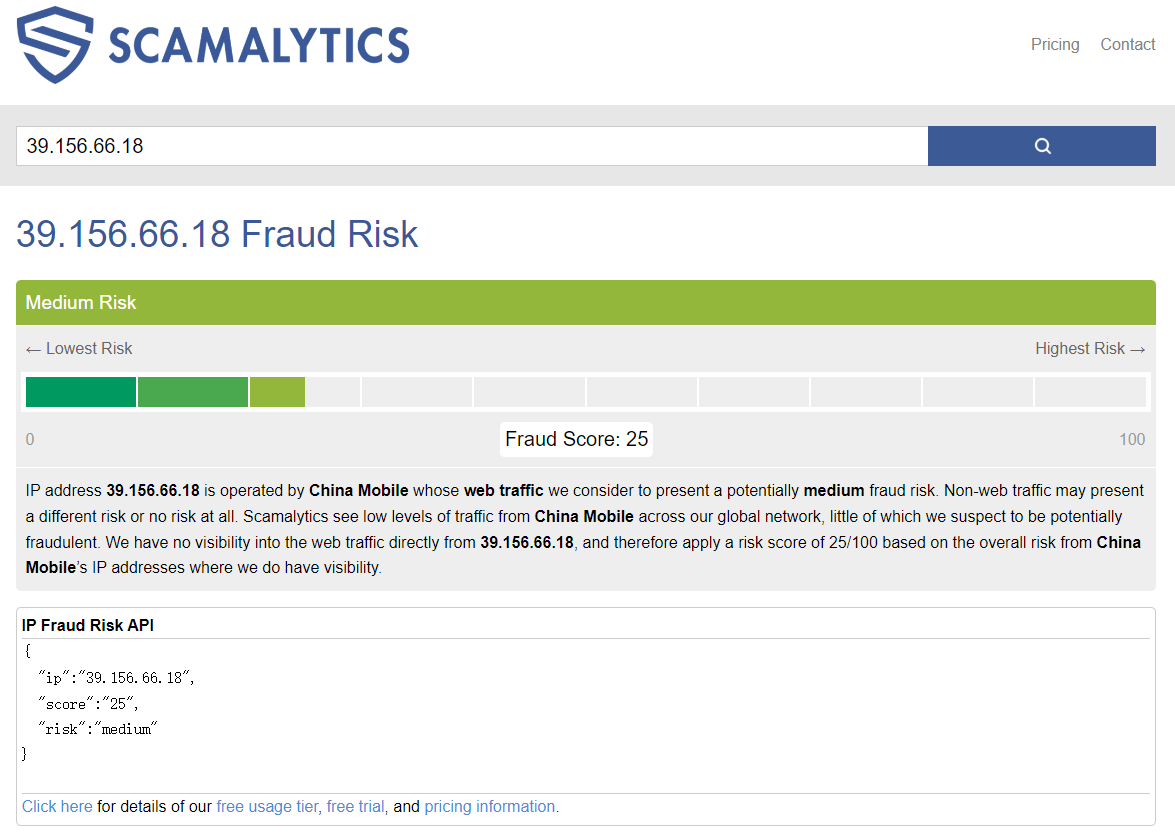Open the Pricing page

pyautogui.click(x=1055, y=44)
